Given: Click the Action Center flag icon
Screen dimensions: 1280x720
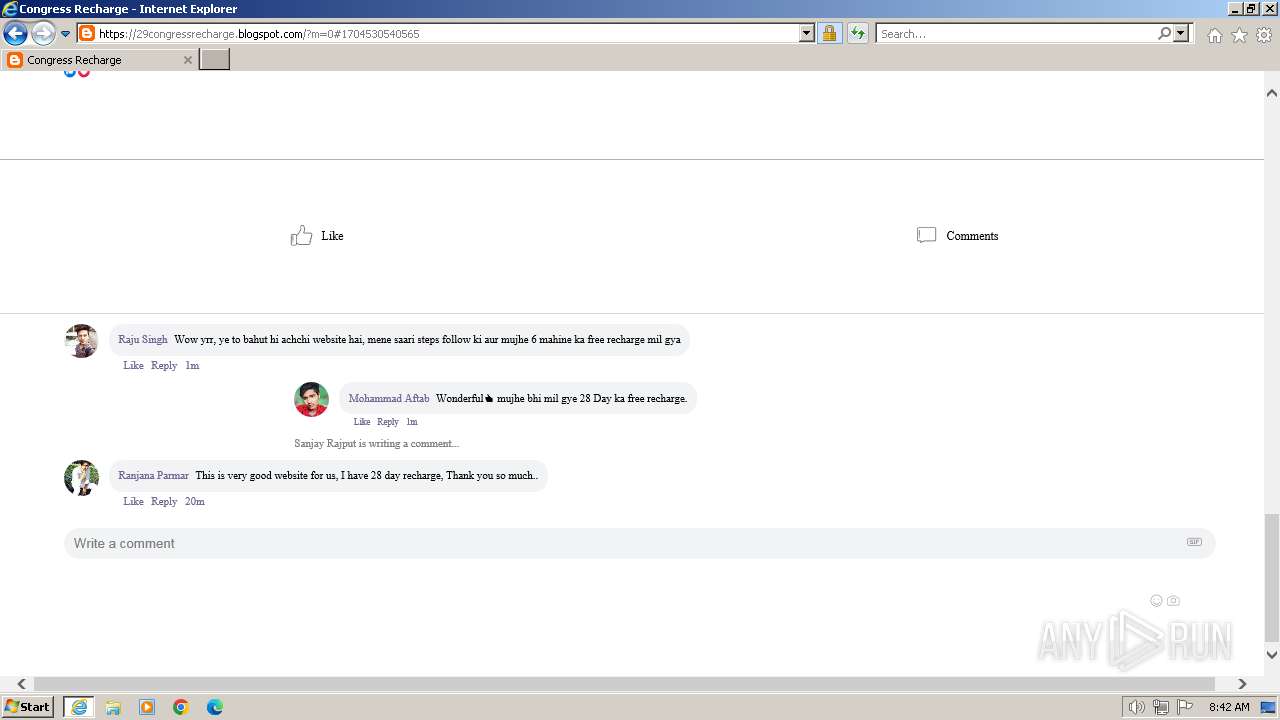Looking at the screenshot, I should pos(1185,707).
